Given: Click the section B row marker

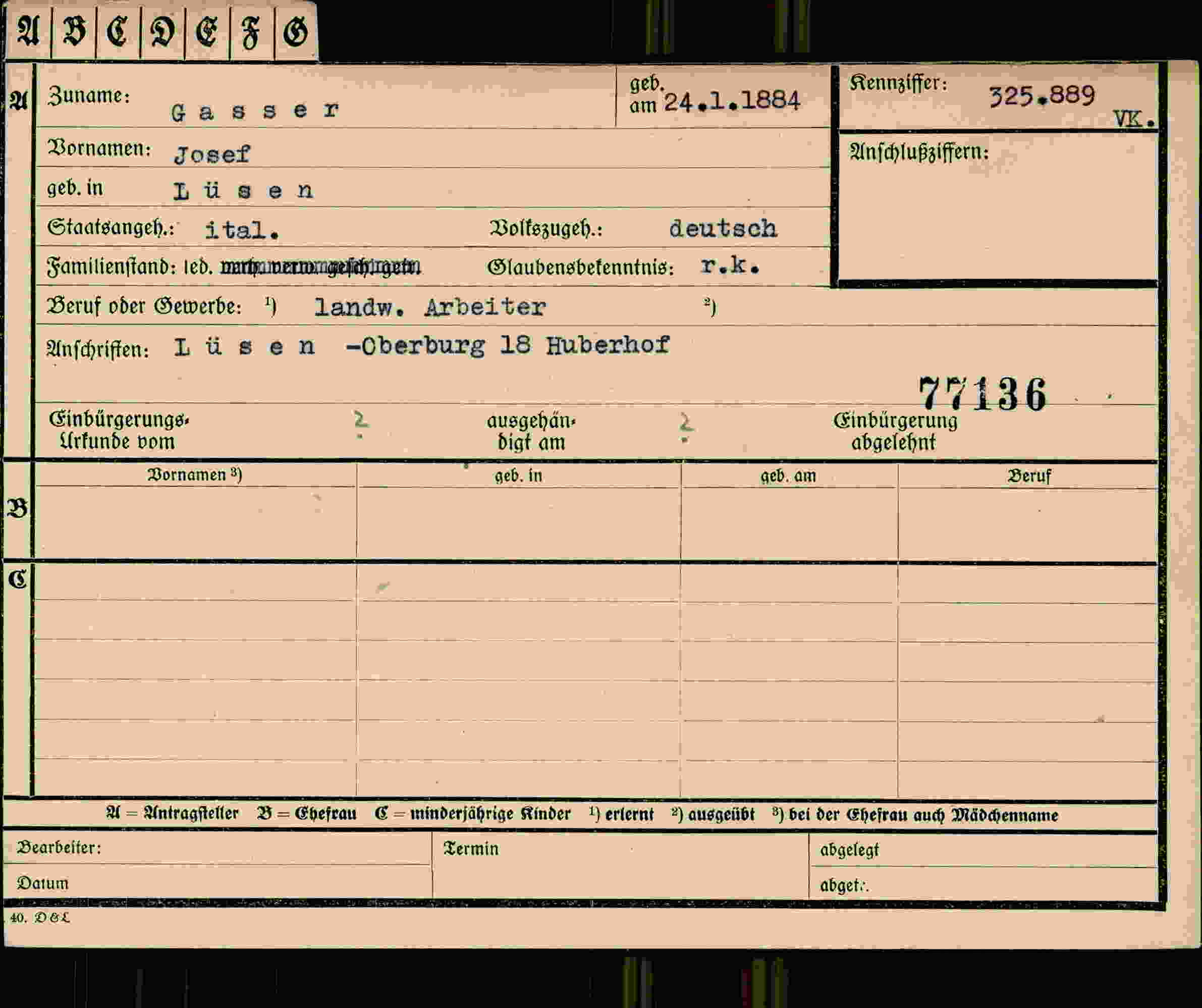Looking at the screenshot, I should coord(17,509).
